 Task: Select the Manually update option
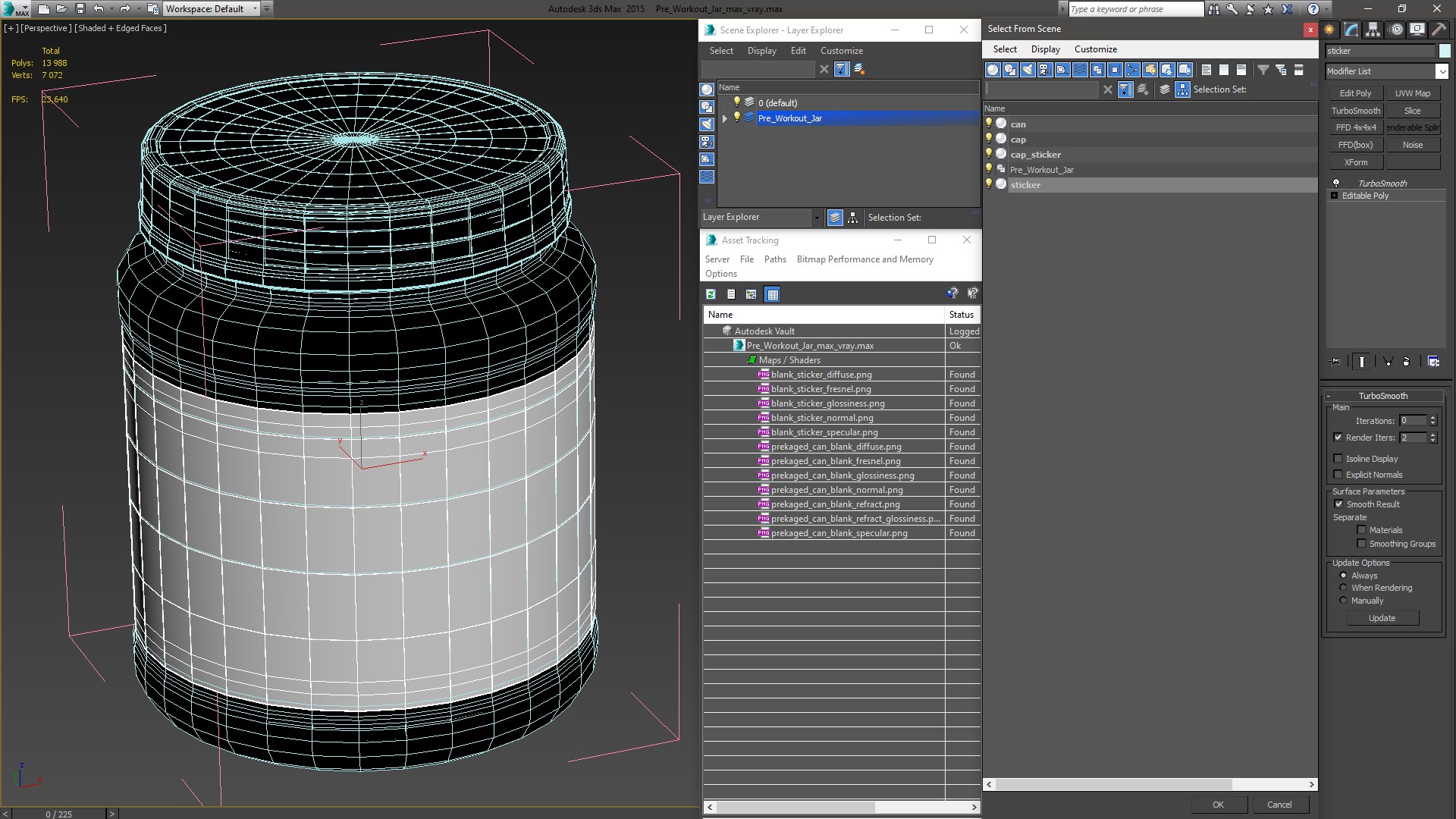tap(1343, 601)
